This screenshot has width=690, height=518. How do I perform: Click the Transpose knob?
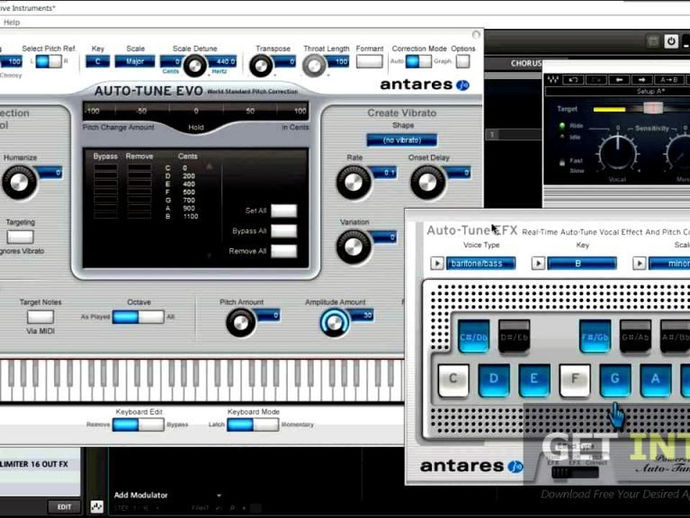261,66
